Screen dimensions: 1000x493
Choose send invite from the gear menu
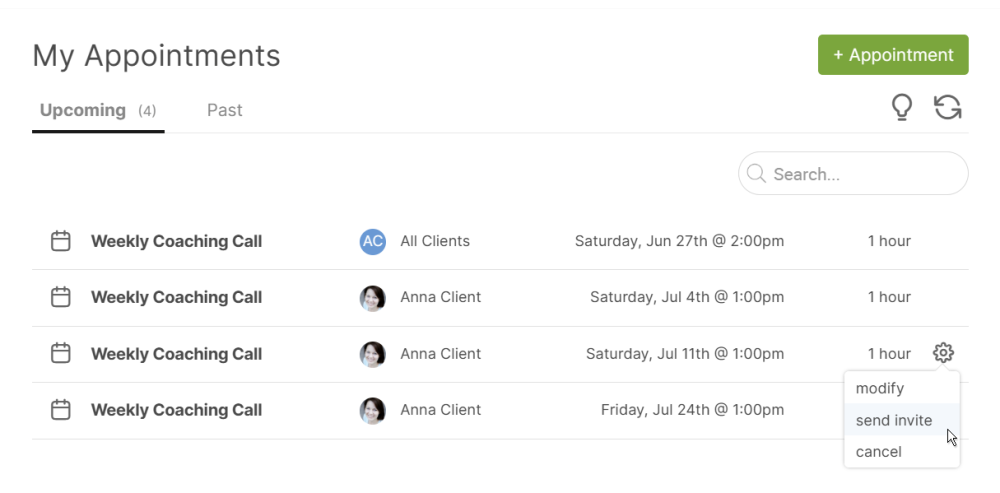[x=901, y=420]
